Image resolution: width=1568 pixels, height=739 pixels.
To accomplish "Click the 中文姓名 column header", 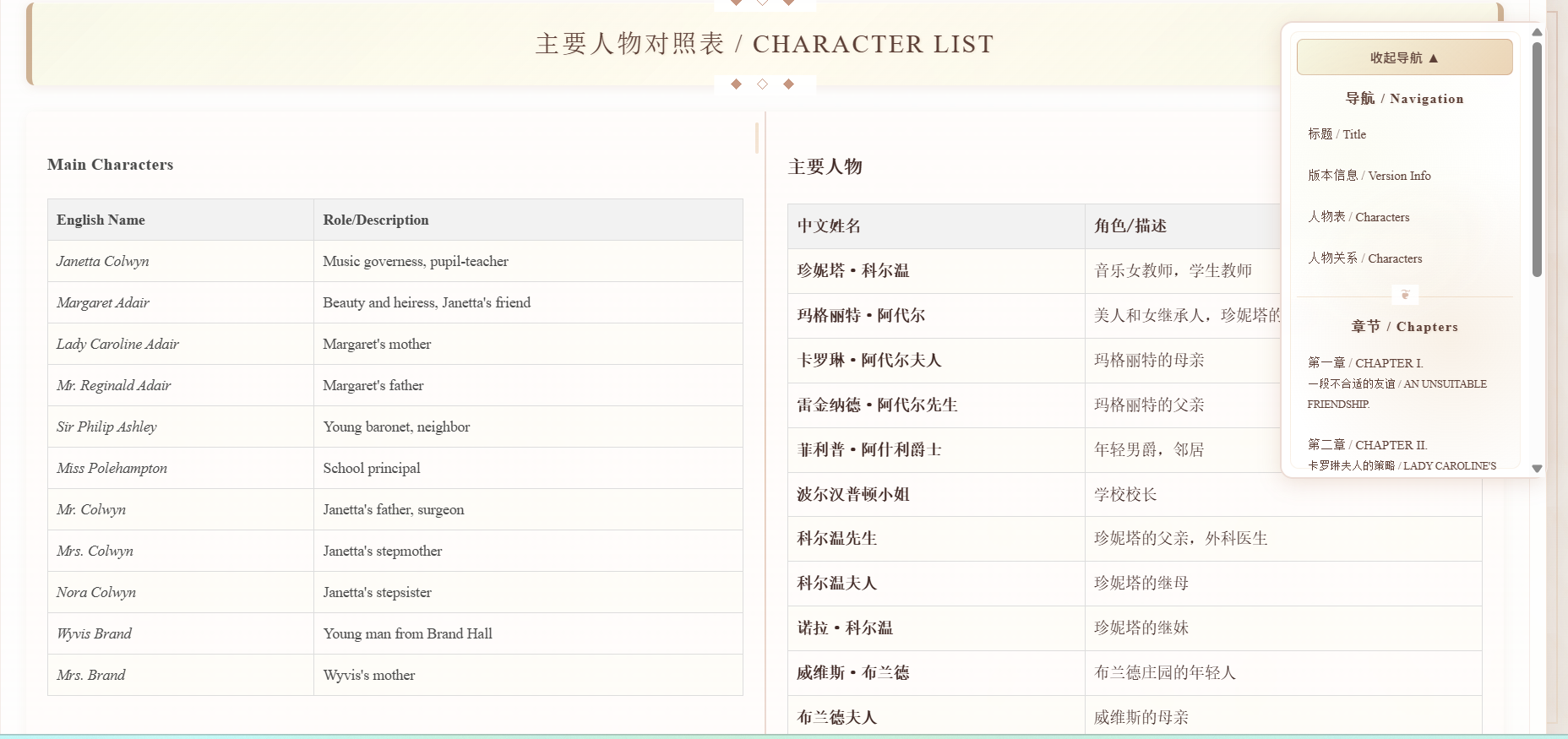I will tap(936, 226).
